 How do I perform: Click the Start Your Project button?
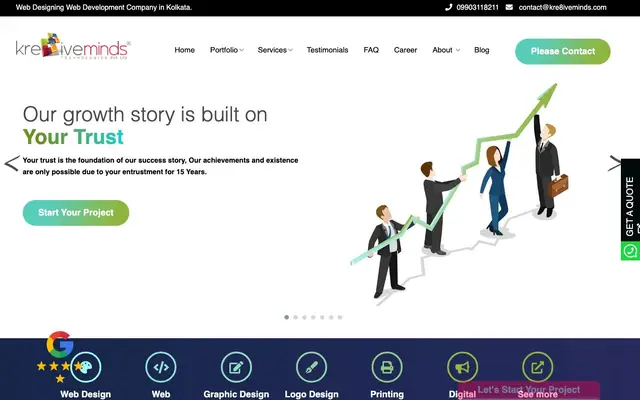click(76, 213)
